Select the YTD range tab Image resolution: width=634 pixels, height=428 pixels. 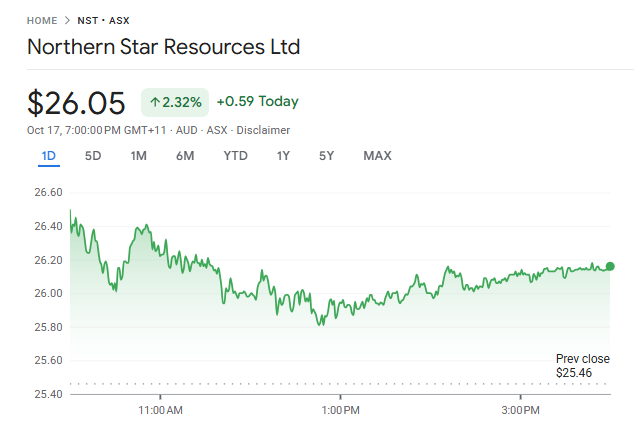[x=235, y=155]
